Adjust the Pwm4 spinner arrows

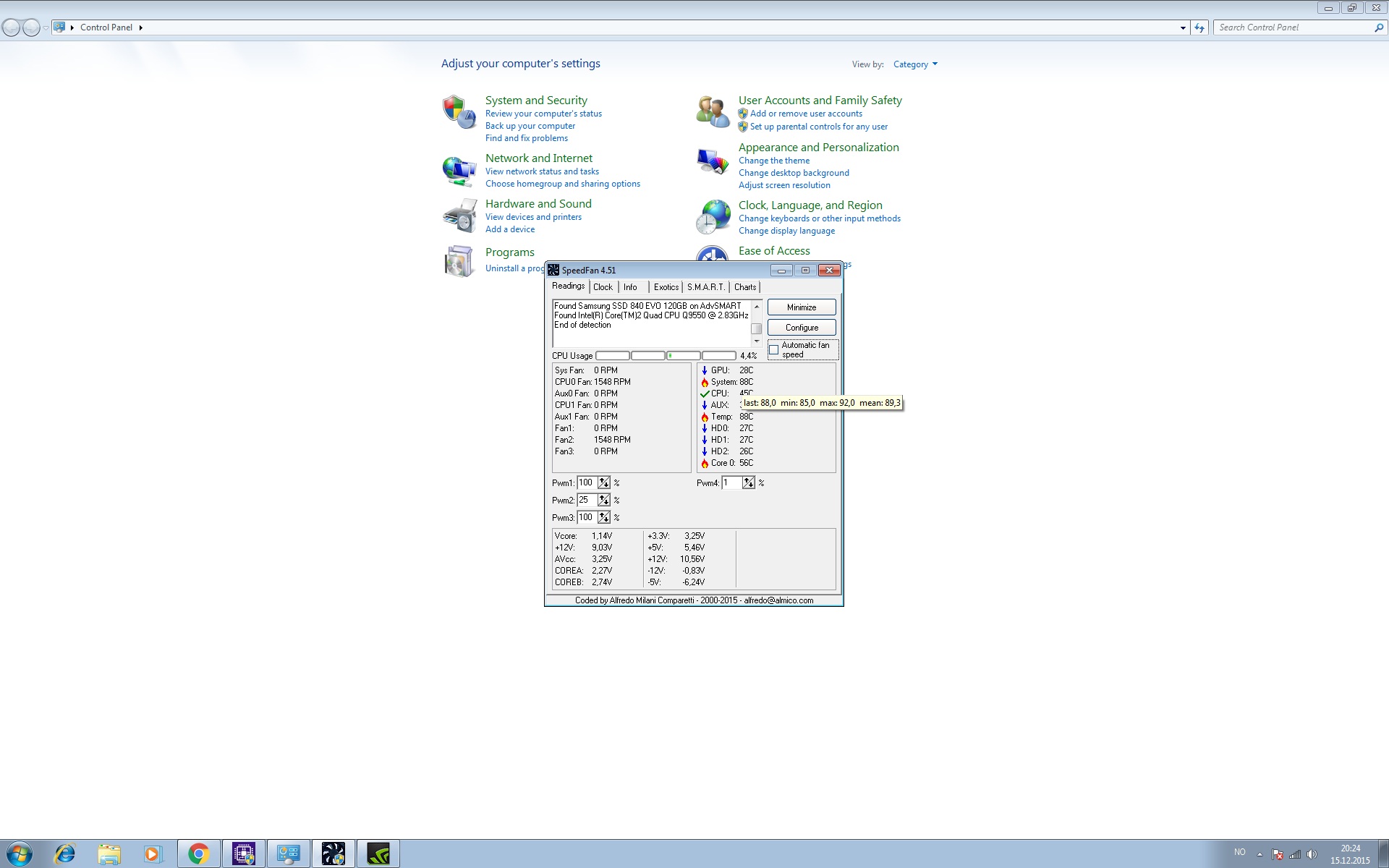click(x=749, y=482)
